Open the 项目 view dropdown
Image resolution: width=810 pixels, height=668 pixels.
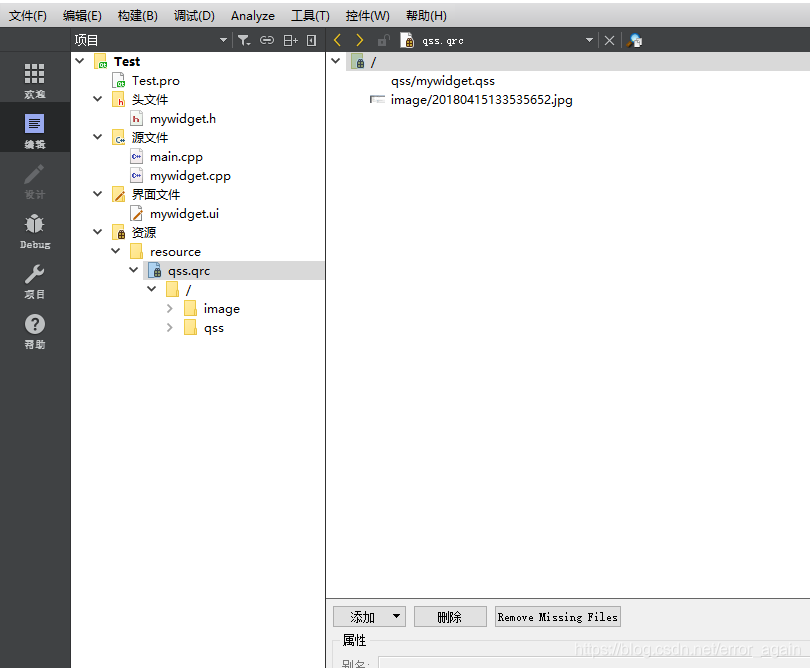point(223,40)
